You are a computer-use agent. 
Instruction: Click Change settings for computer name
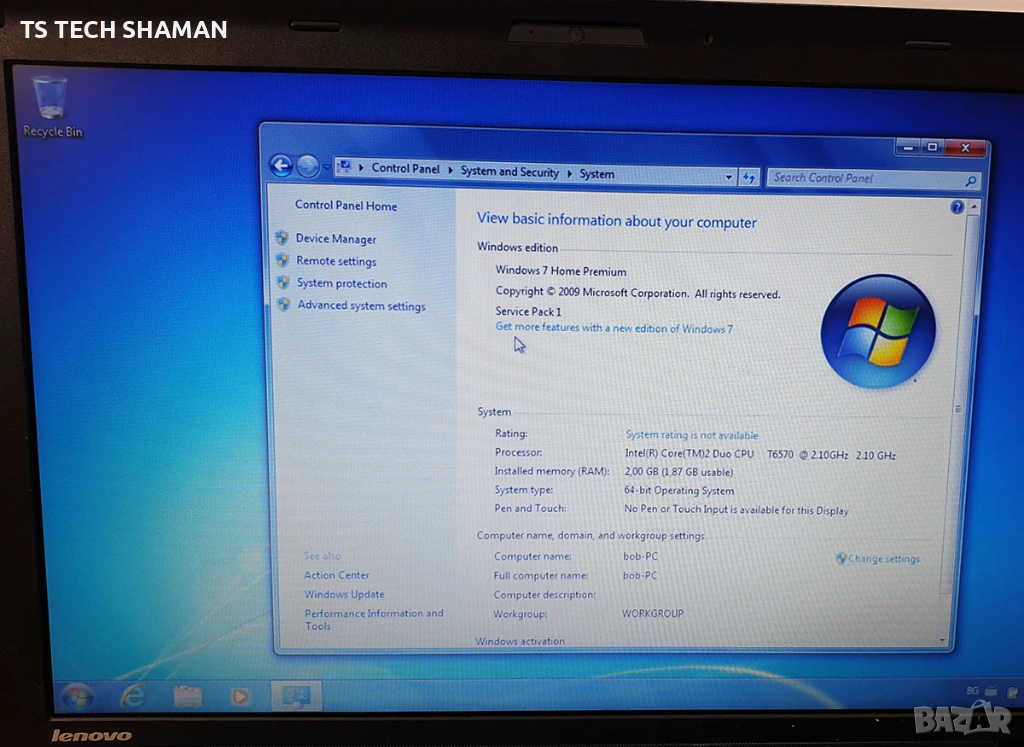tap(883, 559)
